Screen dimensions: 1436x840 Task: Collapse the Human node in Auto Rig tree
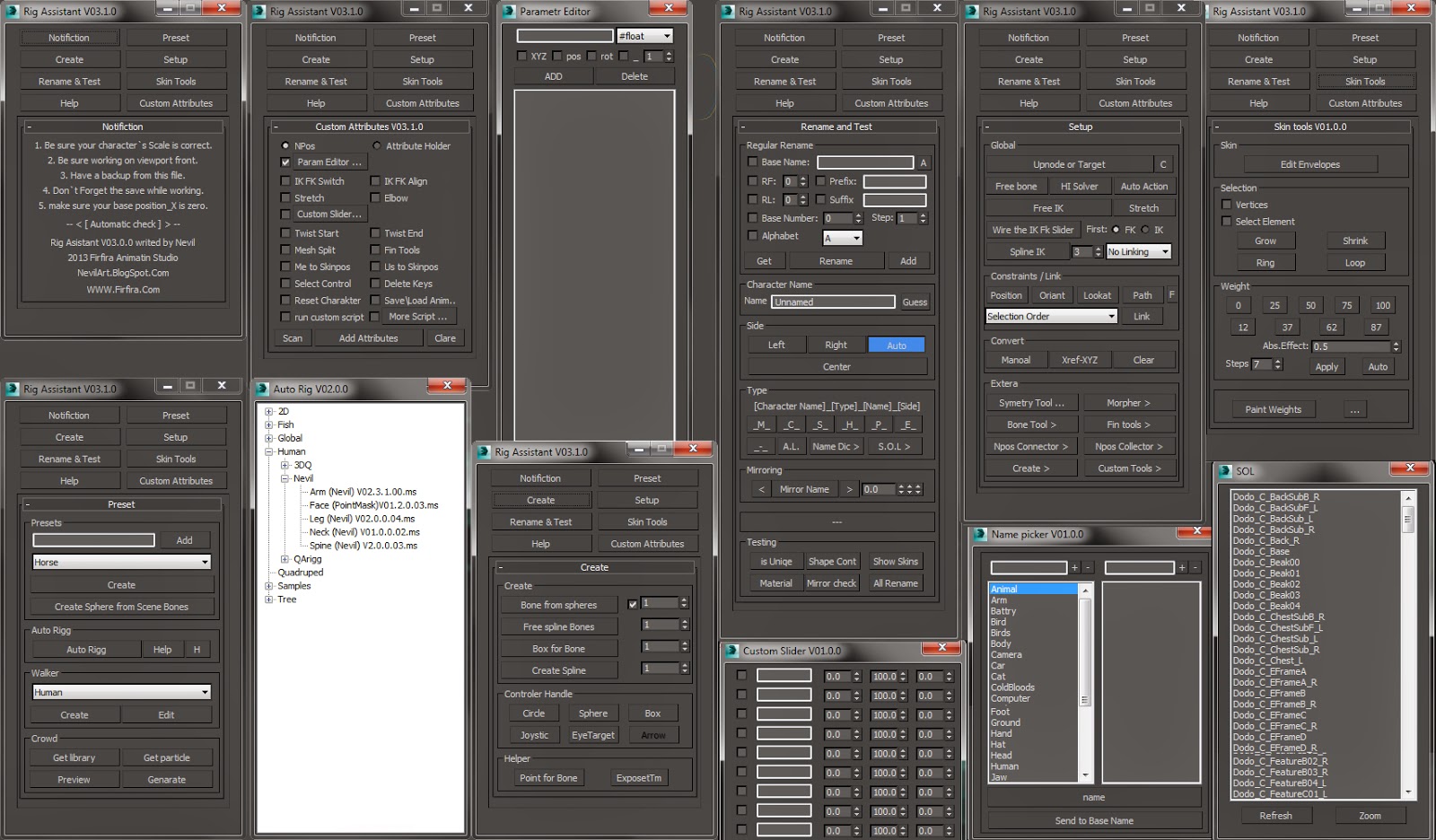pos(268,451)
